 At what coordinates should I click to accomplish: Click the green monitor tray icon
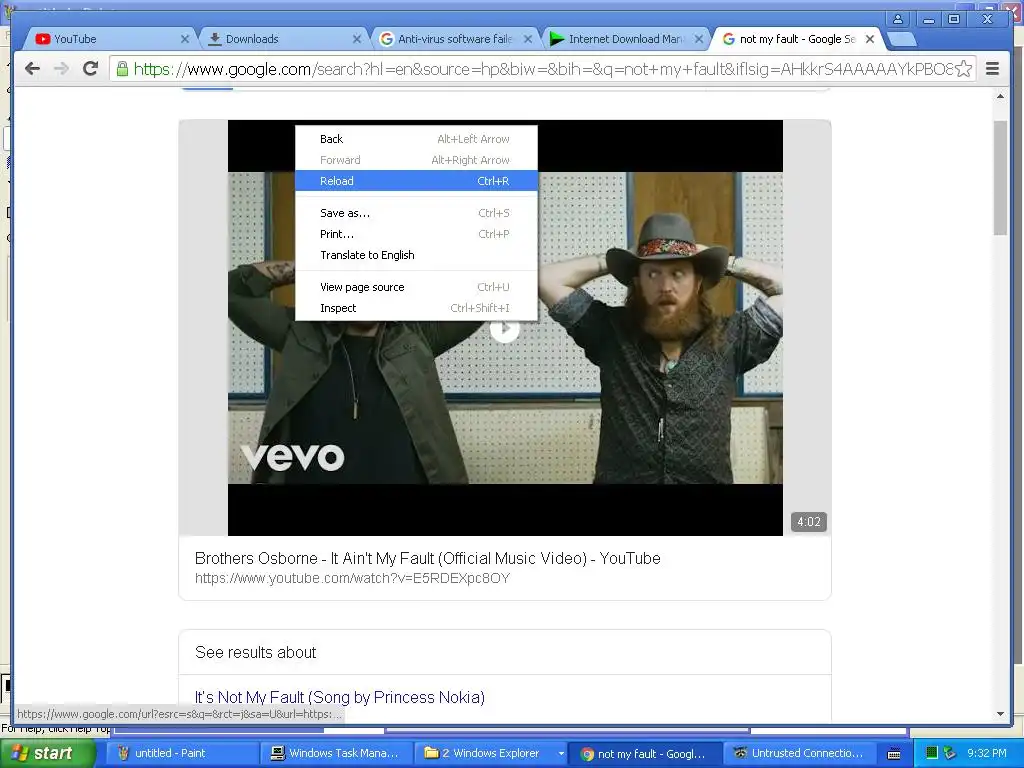click(x=932, y=753)
